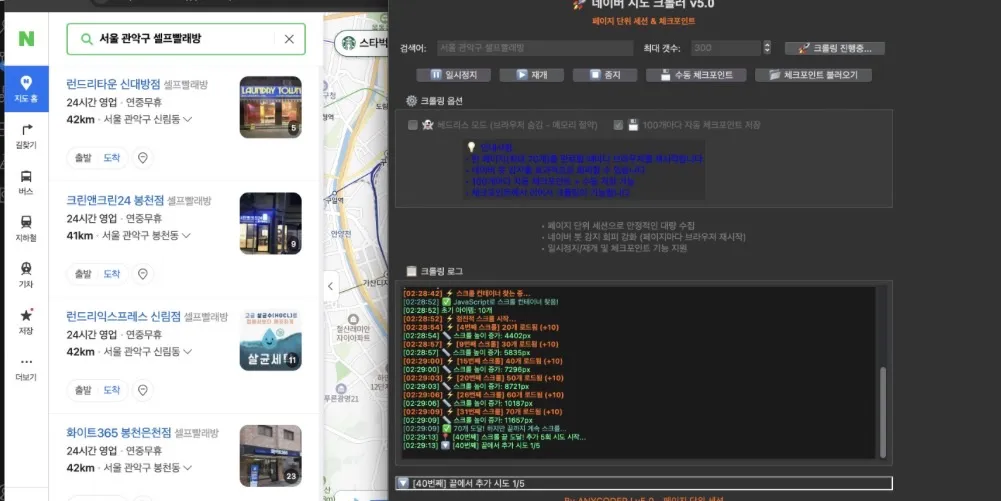Click the 최대 갯수 field showing 300
Image resolution: width=1001 pixels, height=501 pixels.
726,48
